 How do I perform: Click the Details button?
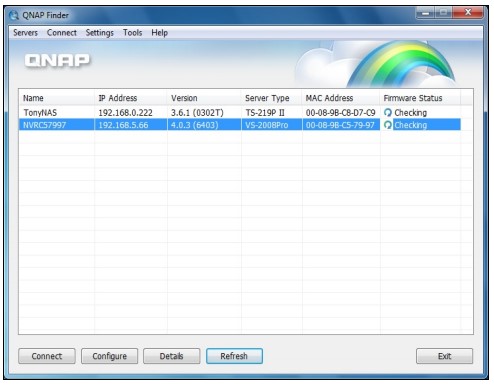tap(172, 356)
